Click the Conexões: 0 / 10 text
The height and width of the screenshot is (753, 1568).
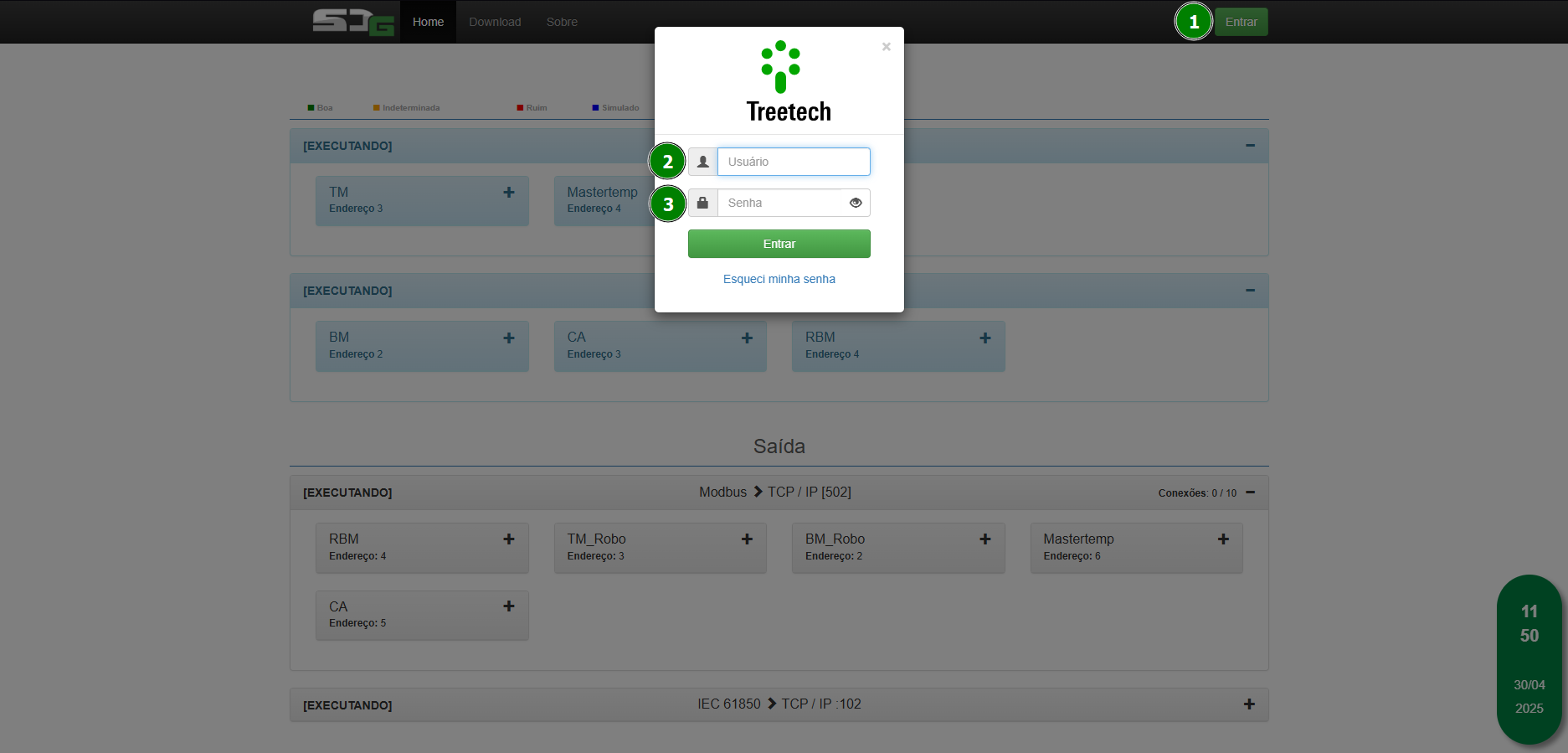point(1197,493)
